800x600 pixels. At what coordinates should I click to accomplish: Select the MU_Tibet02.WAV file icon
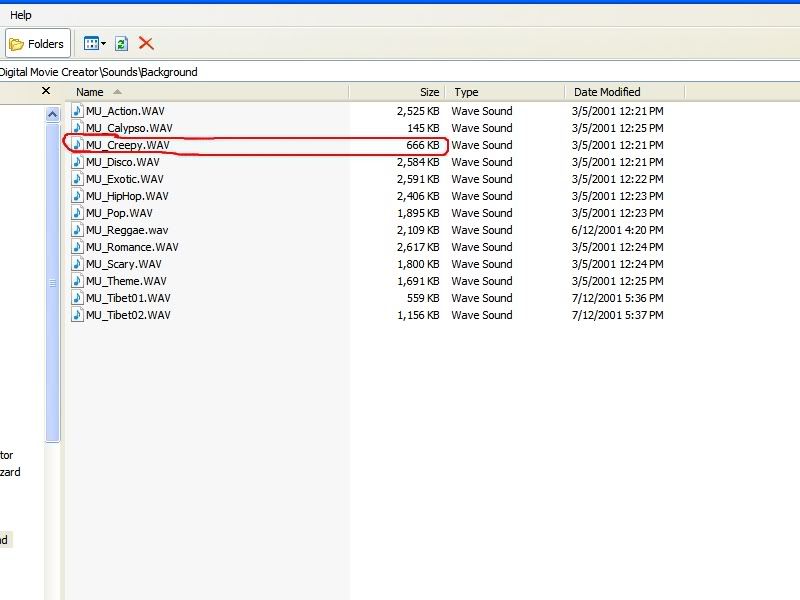click(77, 315)
